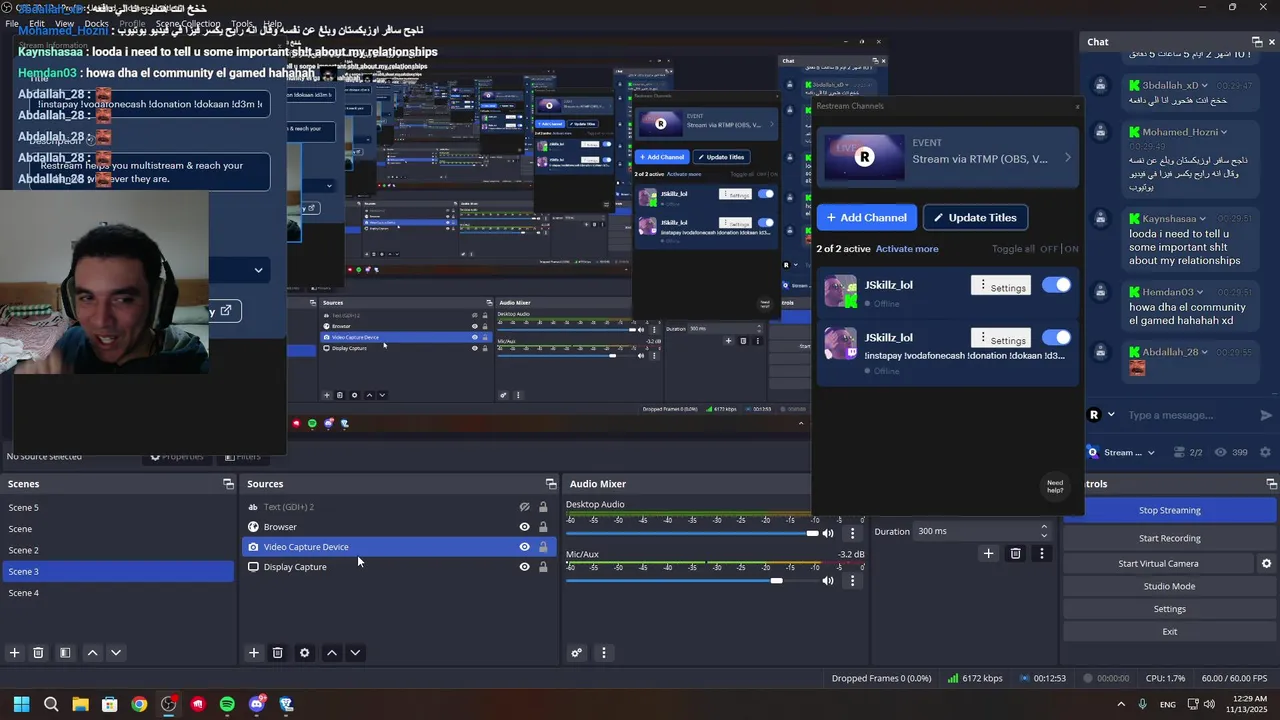Adjust Desktop Audio volume slider
The height and width of the screenshot is (720, 1280).
tap(813, 533)
